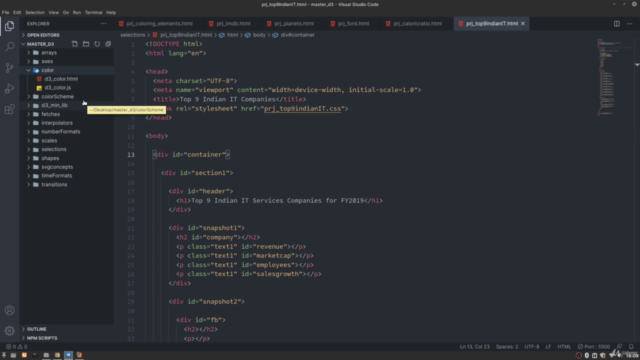Click the div#container breadcrumb
The height and width of the screenshot is (360, 640).
coord(297,35)
